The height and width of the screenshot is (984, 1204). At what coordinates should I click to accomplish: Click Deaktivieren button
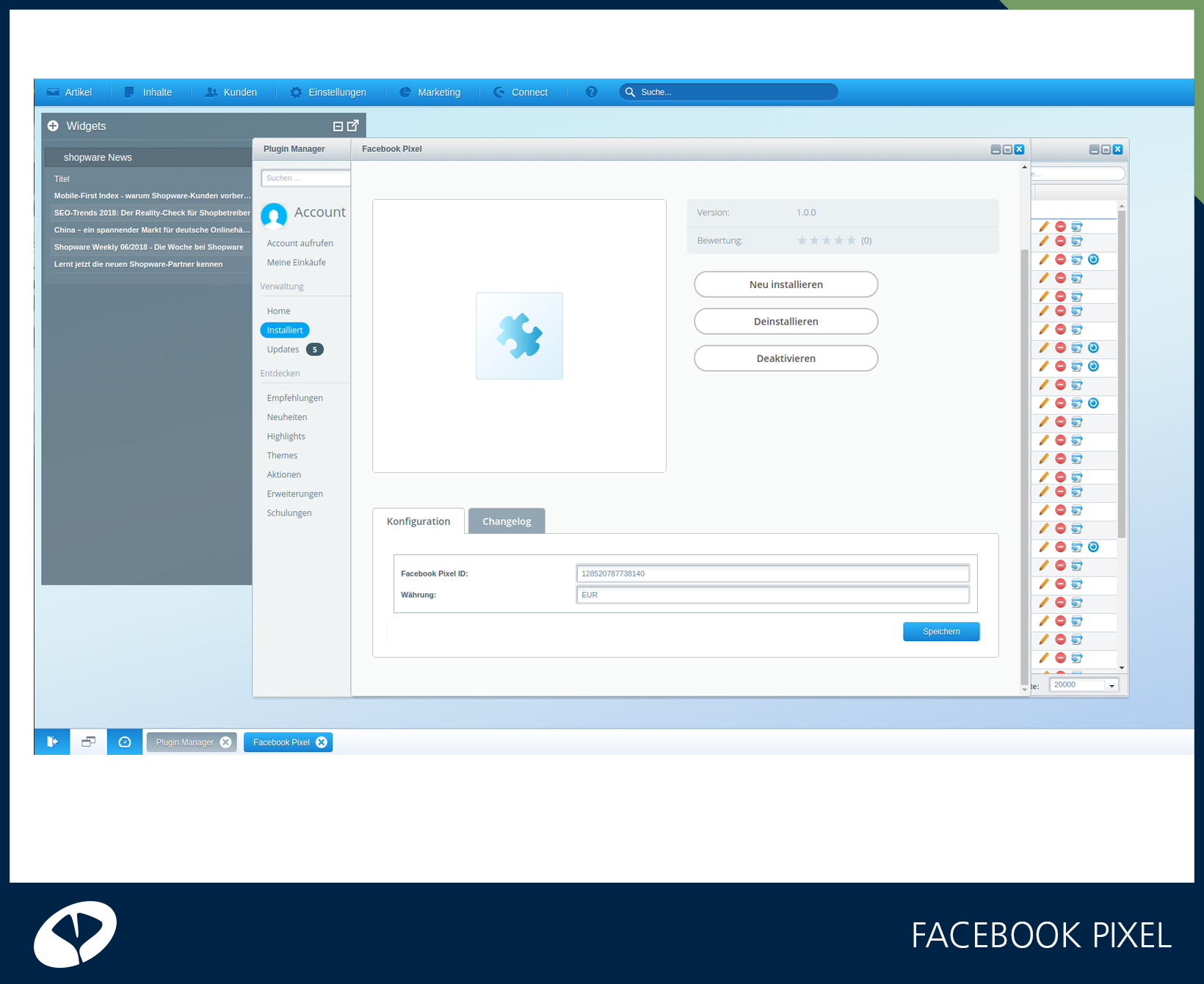tap(786, 358)
